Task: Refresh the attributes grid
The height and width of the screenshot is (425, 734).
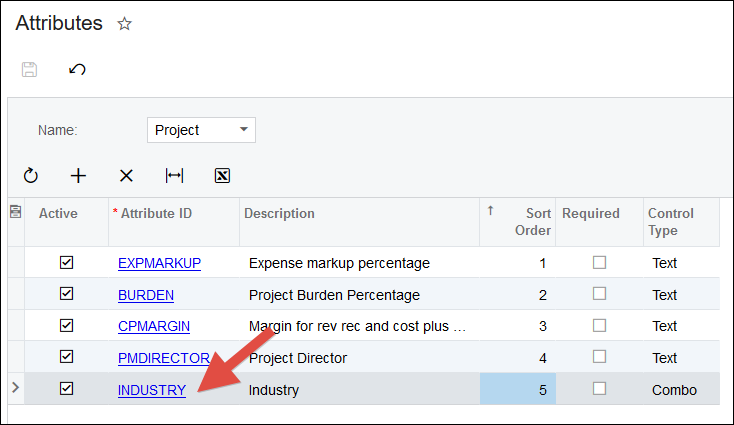Action: 31,176
